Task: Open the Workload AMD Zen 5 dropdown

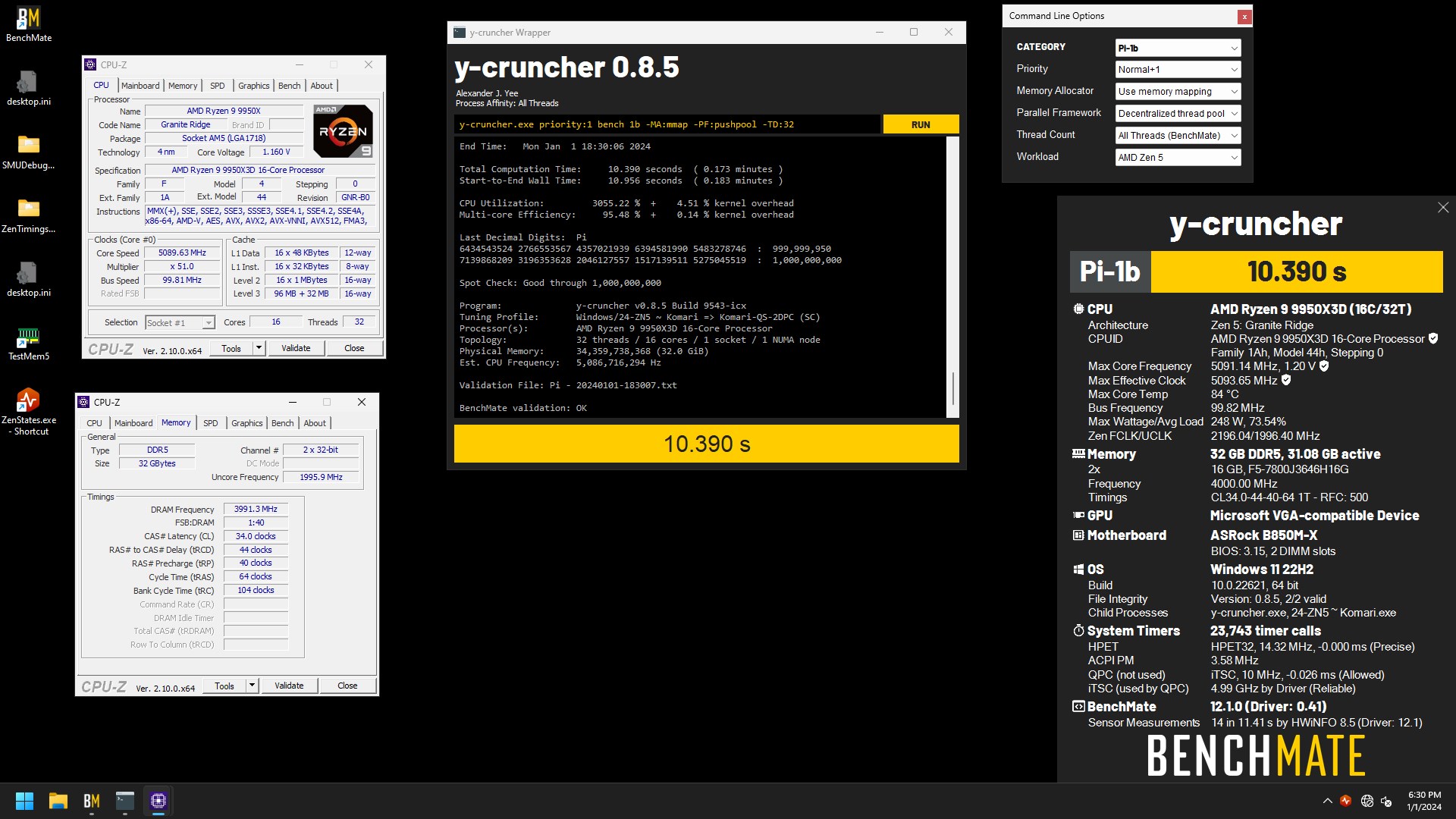Action: tap(1178, 158)
